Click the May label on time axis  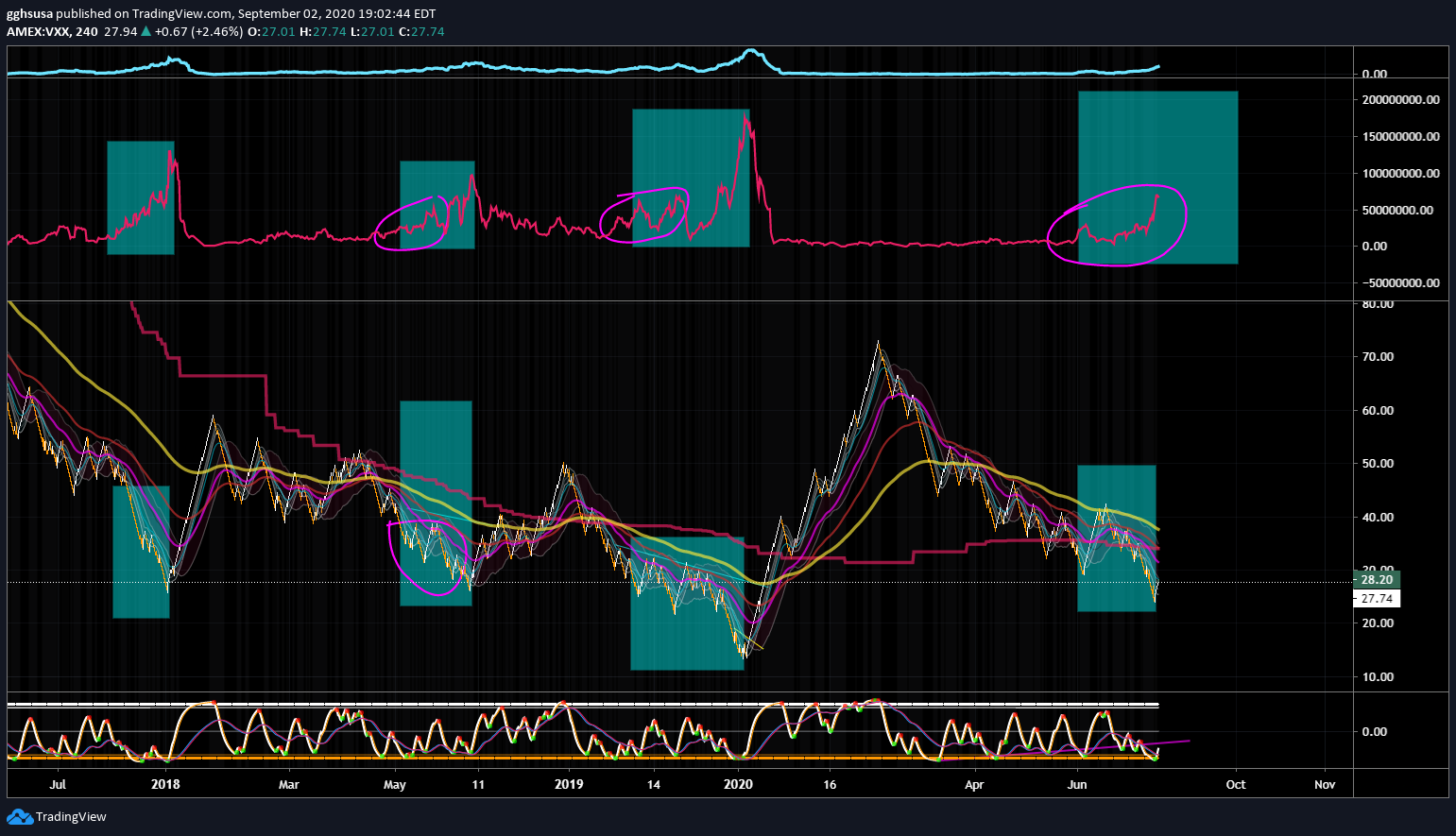(x=395, y=785)
